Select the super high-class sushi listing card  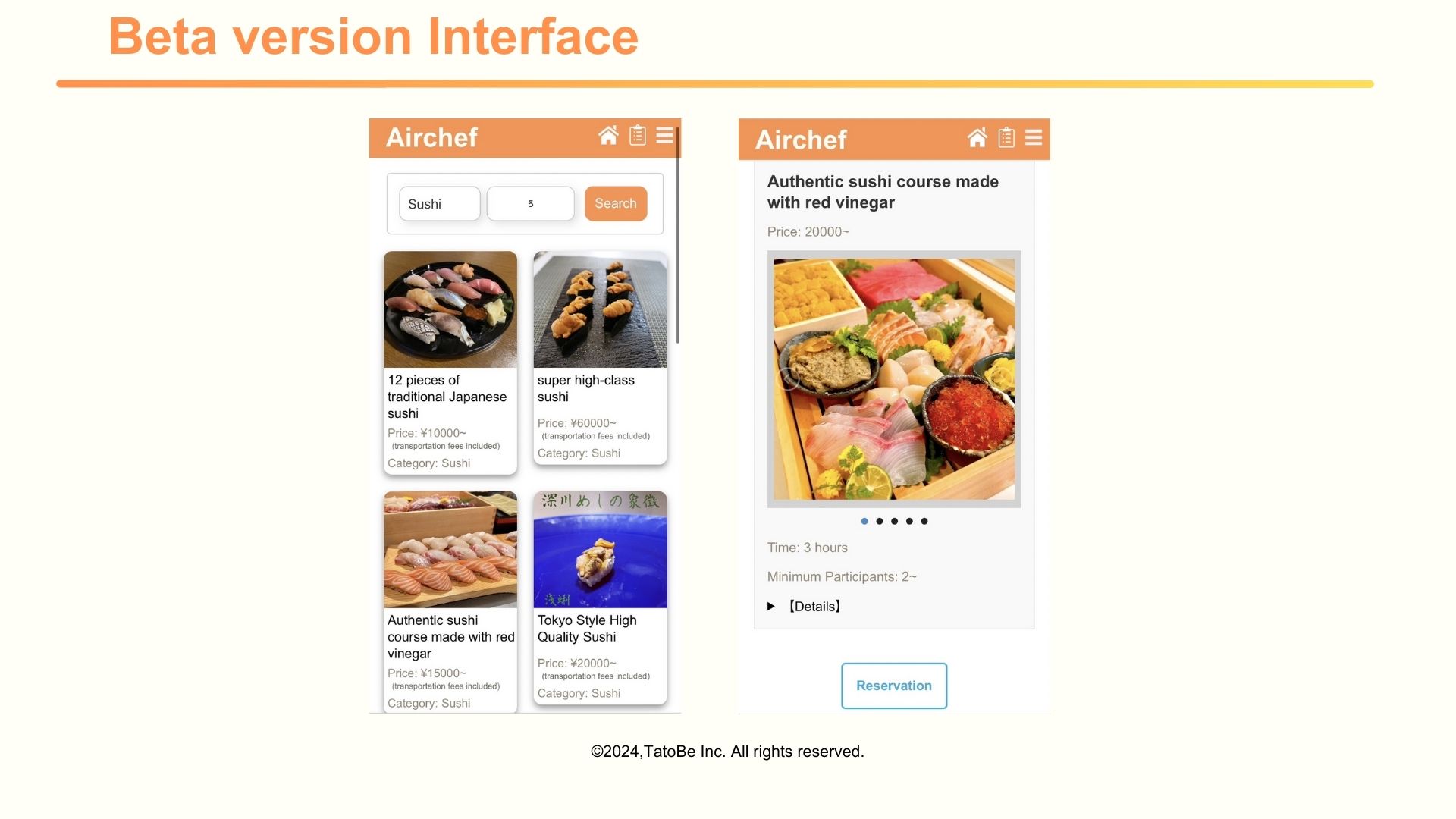(600, 360)
